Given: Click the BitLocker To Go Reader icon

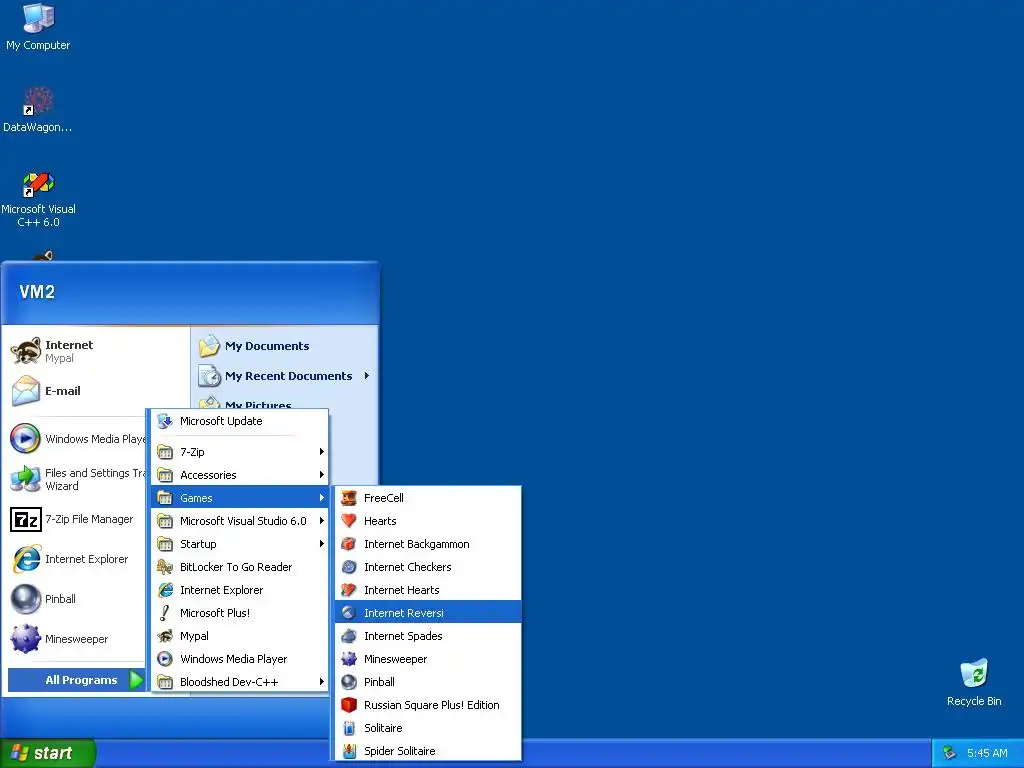Looking at the screenshot, I should [165, 567].
